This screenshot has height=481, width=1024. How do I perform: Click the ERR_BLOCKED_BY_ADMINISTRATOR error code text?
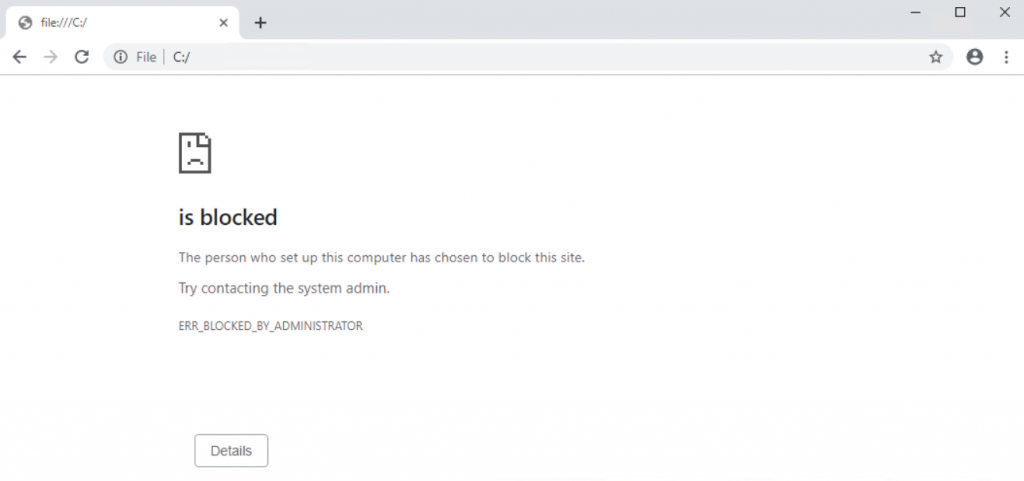pyautogui.click(x=270, y=326)
